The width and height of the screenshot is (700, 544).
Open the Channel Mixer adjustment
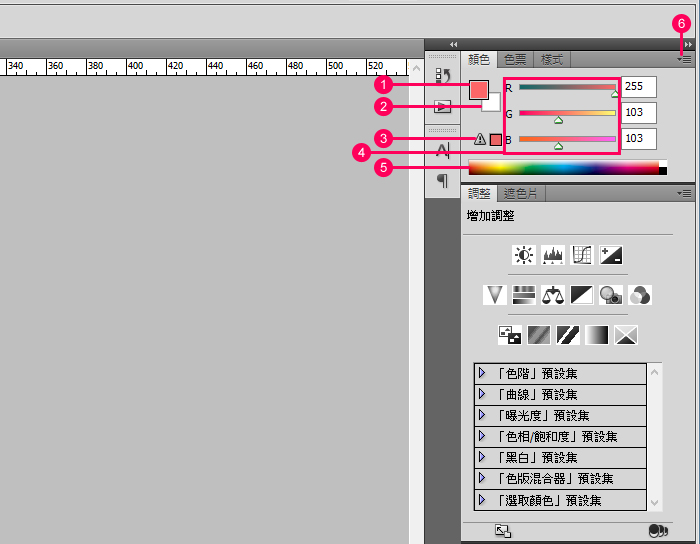tap(641, 295)
